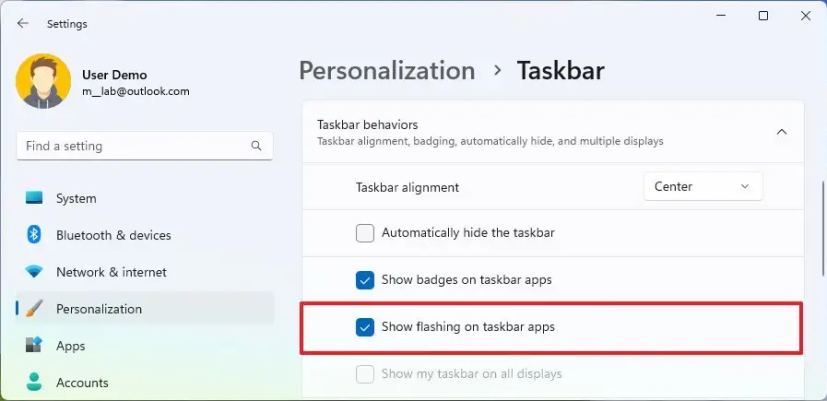Image resolution: width=827 pixels, height=401 pixels.
Task: Uncheck Show badges on taskbar apps
Action: 365,280
